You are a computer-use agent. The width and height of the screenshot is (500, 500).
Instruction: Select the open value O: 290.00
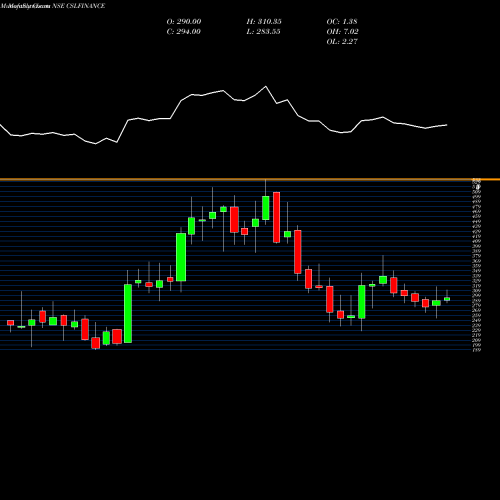pyautogui.click(x=184, y=22)
